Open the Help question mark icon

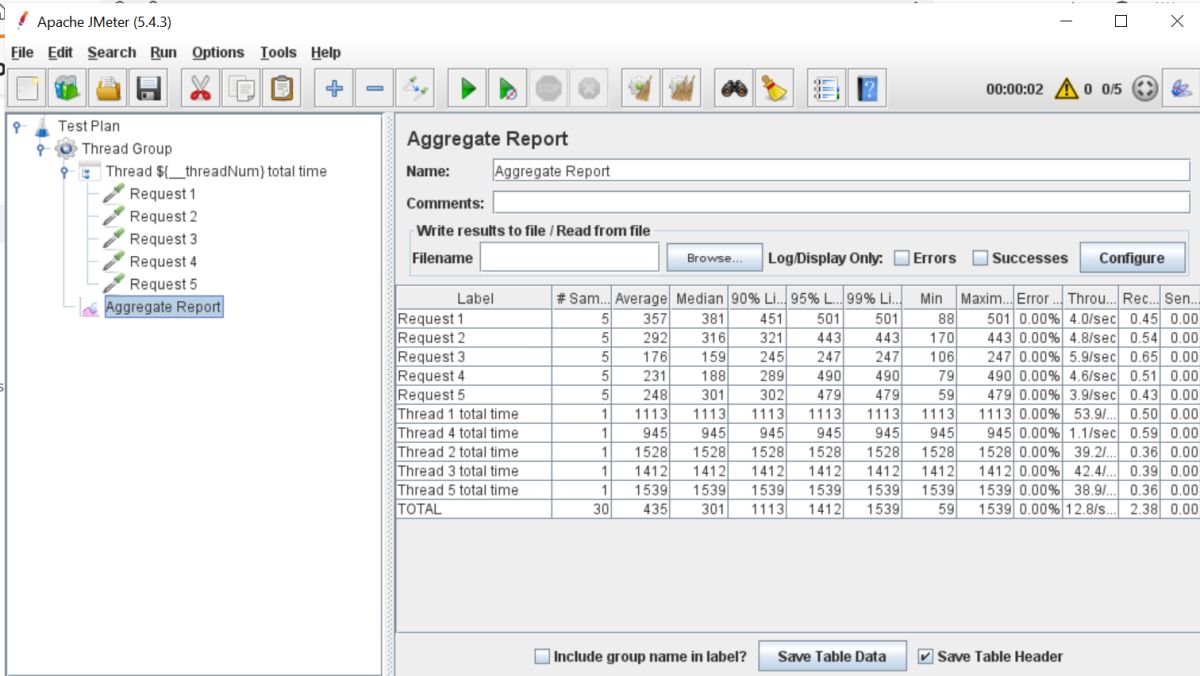point(867,89)
